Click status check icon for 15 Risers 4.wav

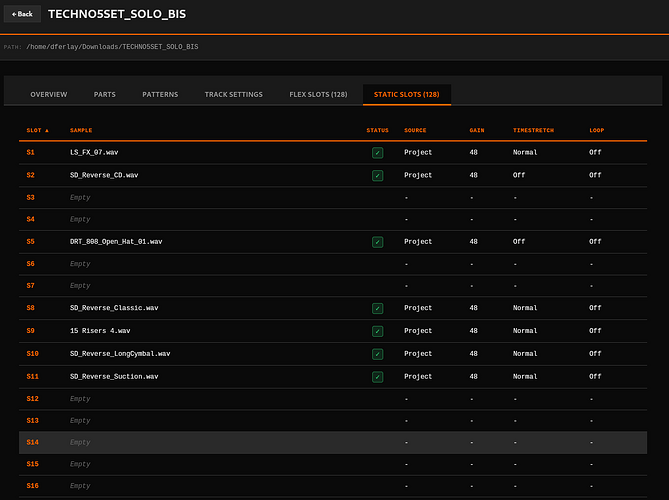tap(378, 331)
